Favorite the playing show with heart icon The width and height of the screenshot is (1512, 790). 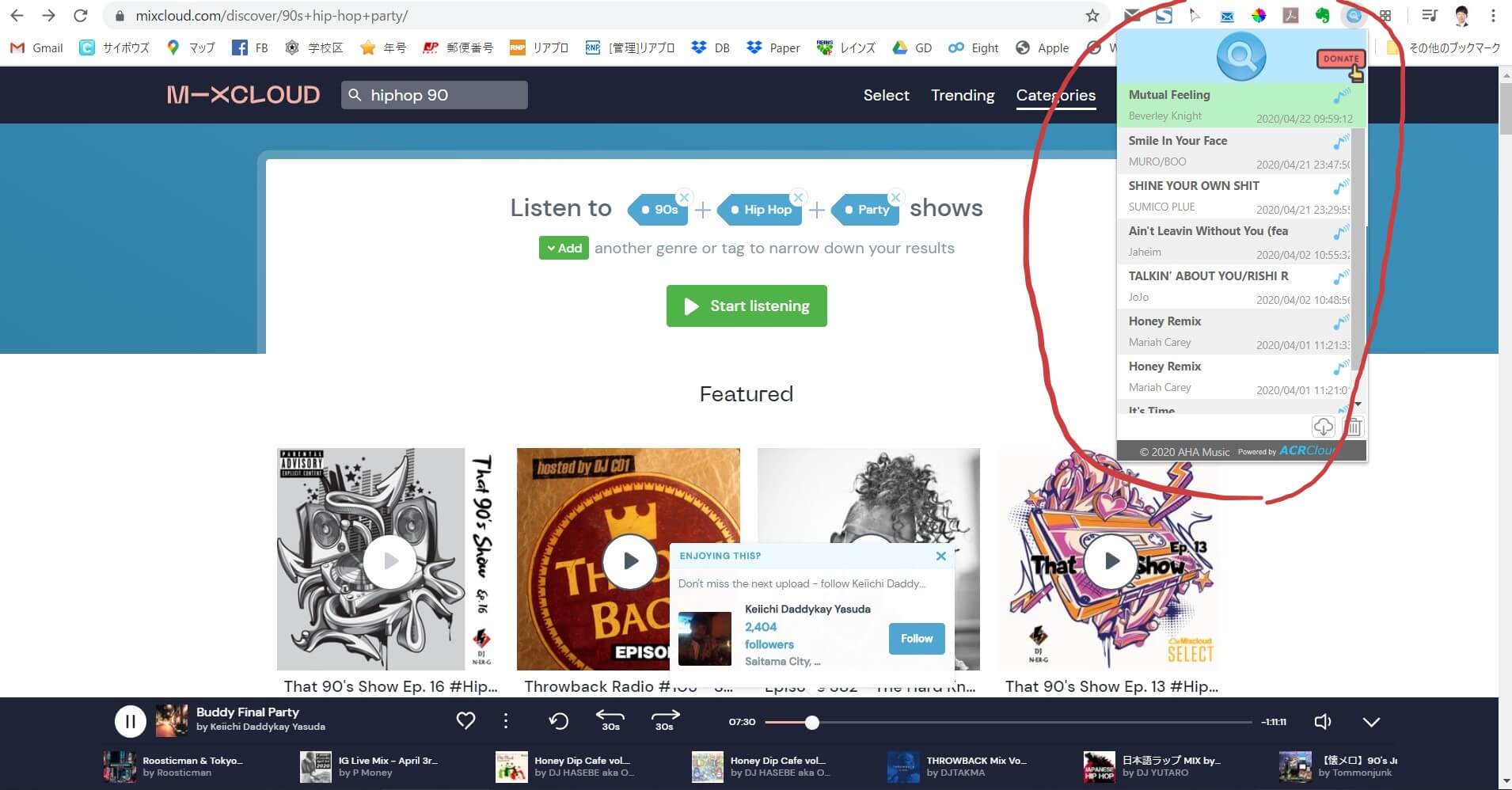tap(465, 721)
